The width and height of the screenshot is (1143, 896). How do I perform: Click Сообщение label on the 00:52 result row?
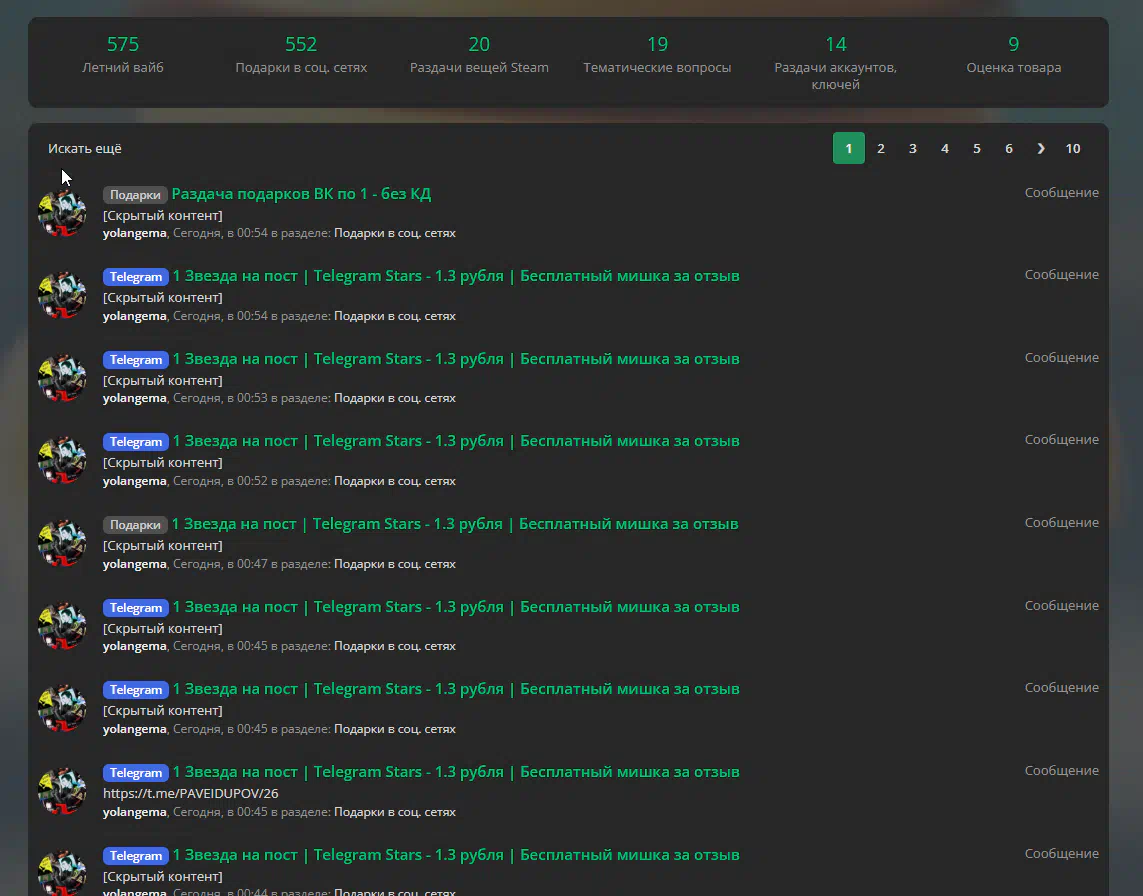(x=1061, y=440)
